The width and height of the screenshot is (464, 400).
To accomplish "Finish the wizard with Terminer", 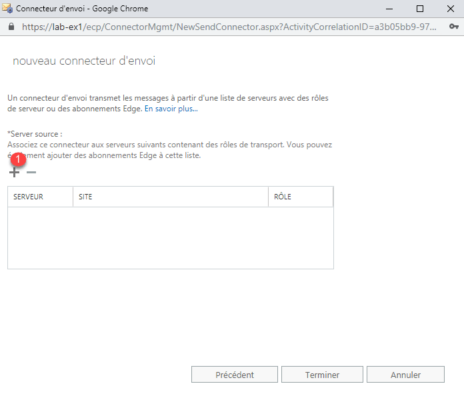I will 322,375.
